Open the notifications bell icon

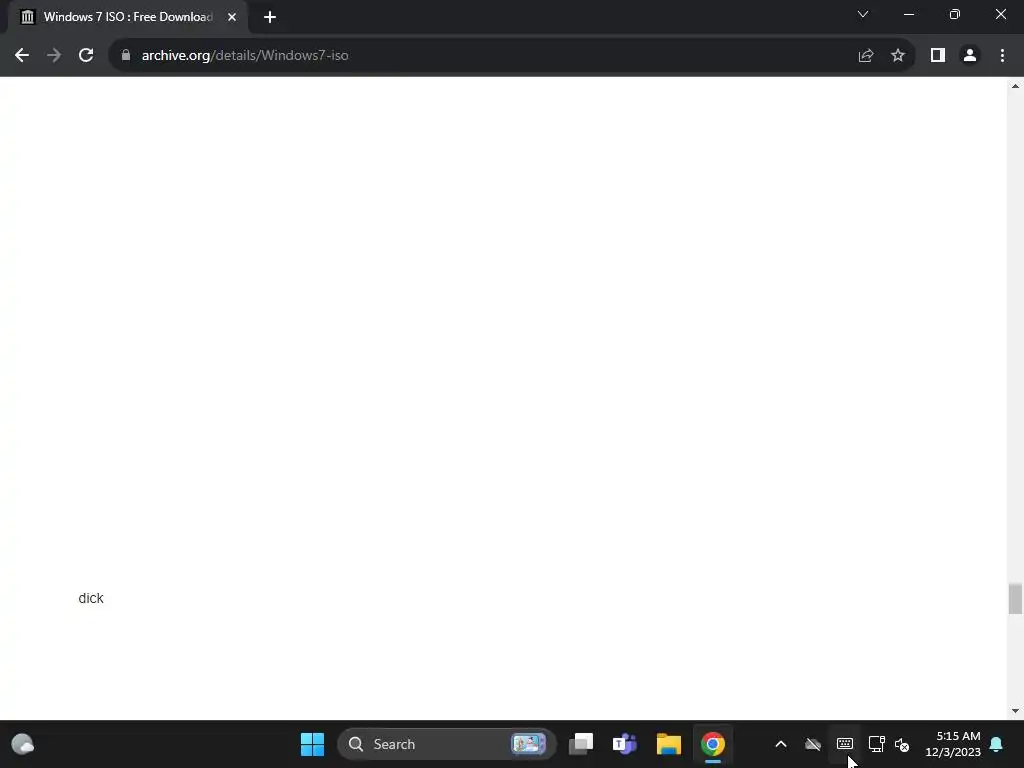point(996,744)
